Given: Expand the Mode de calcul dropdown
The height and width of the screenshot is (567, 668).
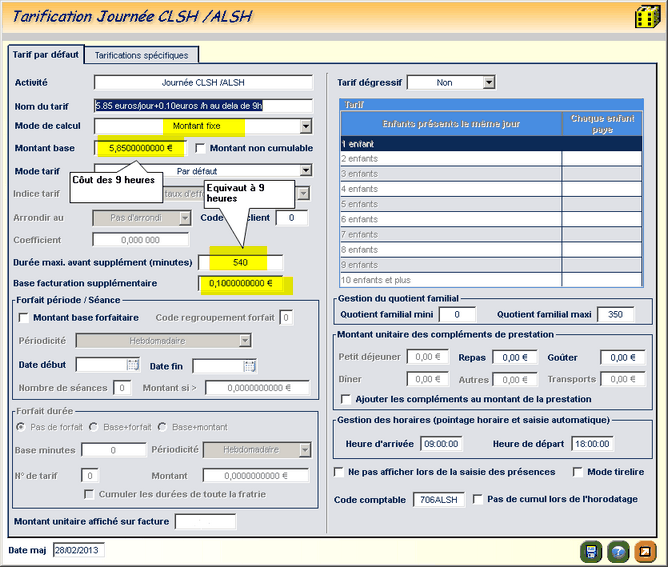Looking at the screenshot, I should pyautogui.click(x=306, y=127).
